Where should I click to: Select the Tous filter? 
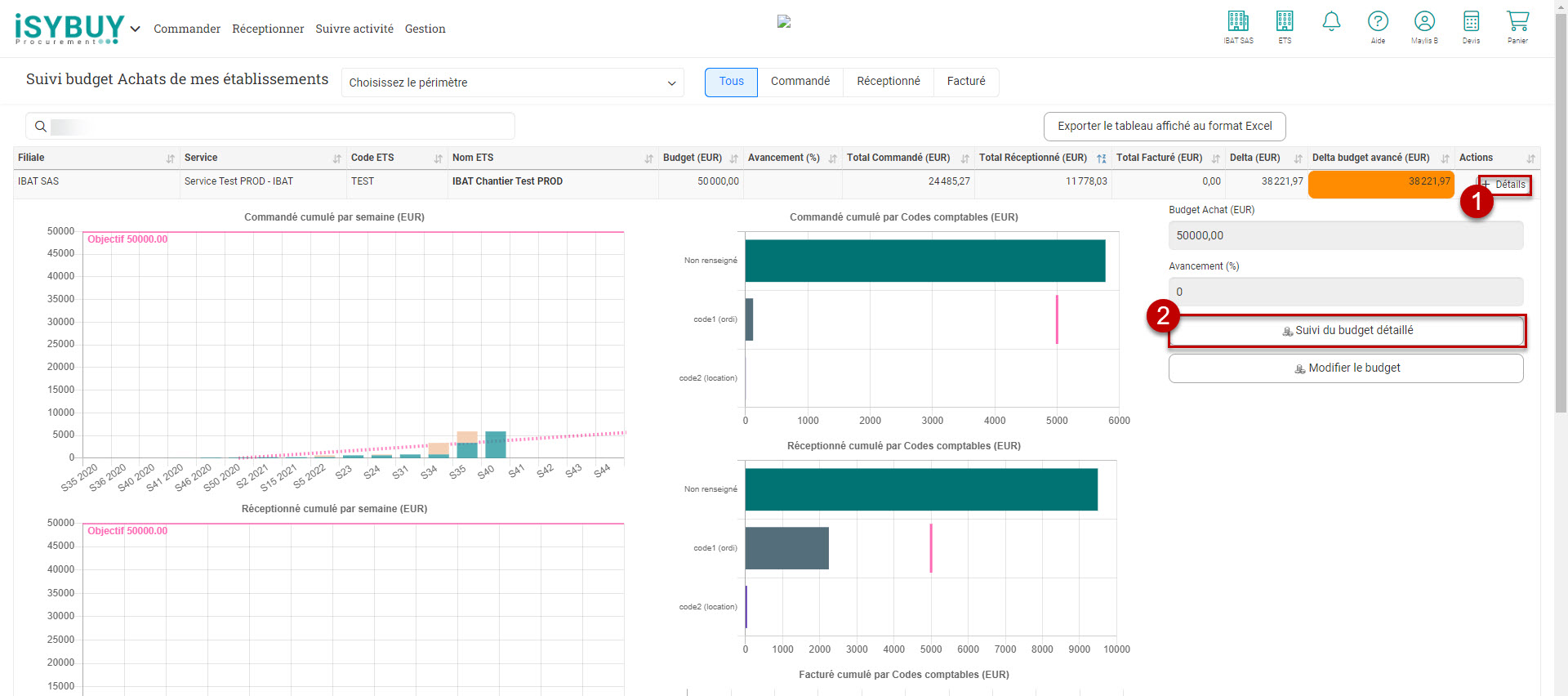pyautogui.click(x=731, y=82)
